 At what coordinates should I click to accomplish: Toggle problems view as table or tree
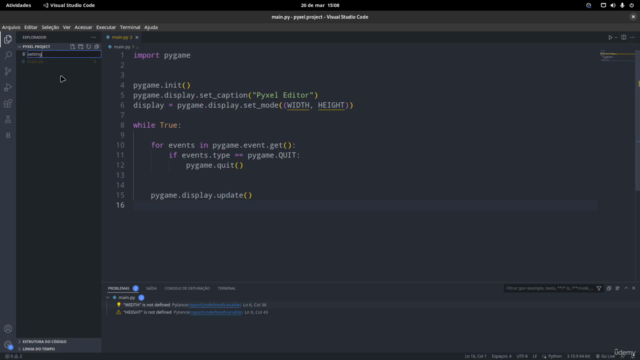[617, 288]
